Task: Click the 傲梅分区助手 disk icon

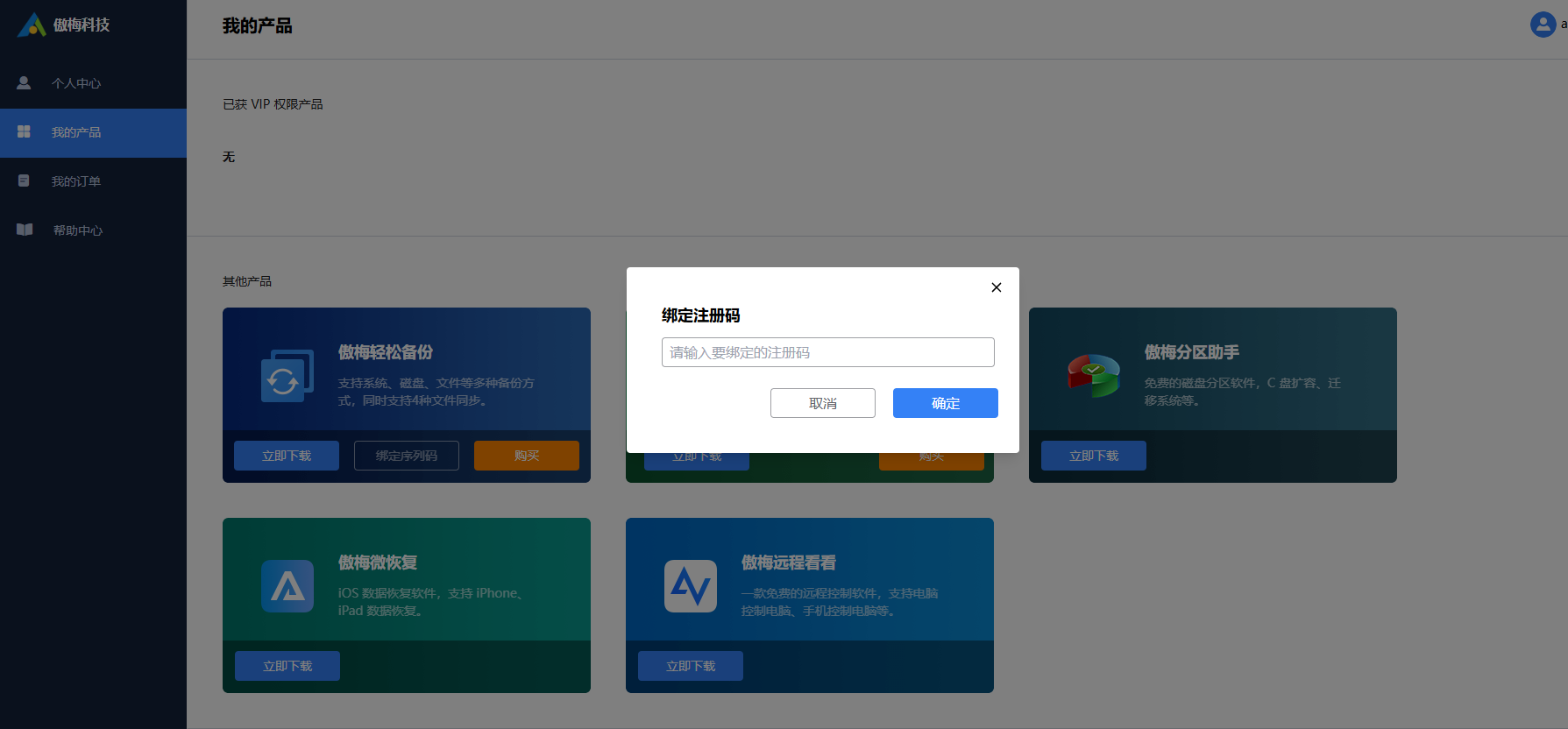Action: point(1093,375)
